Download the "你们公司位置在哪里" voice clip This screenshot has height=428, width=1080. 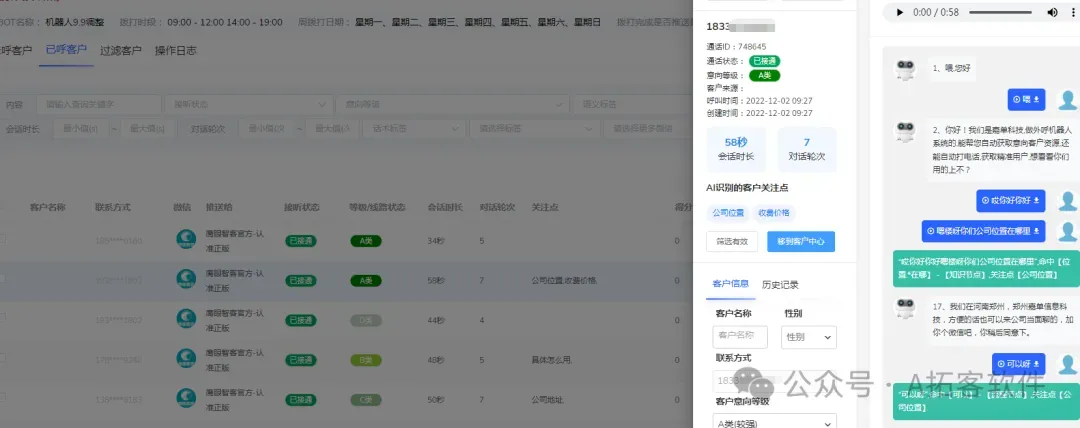(x=1037, y=231)
